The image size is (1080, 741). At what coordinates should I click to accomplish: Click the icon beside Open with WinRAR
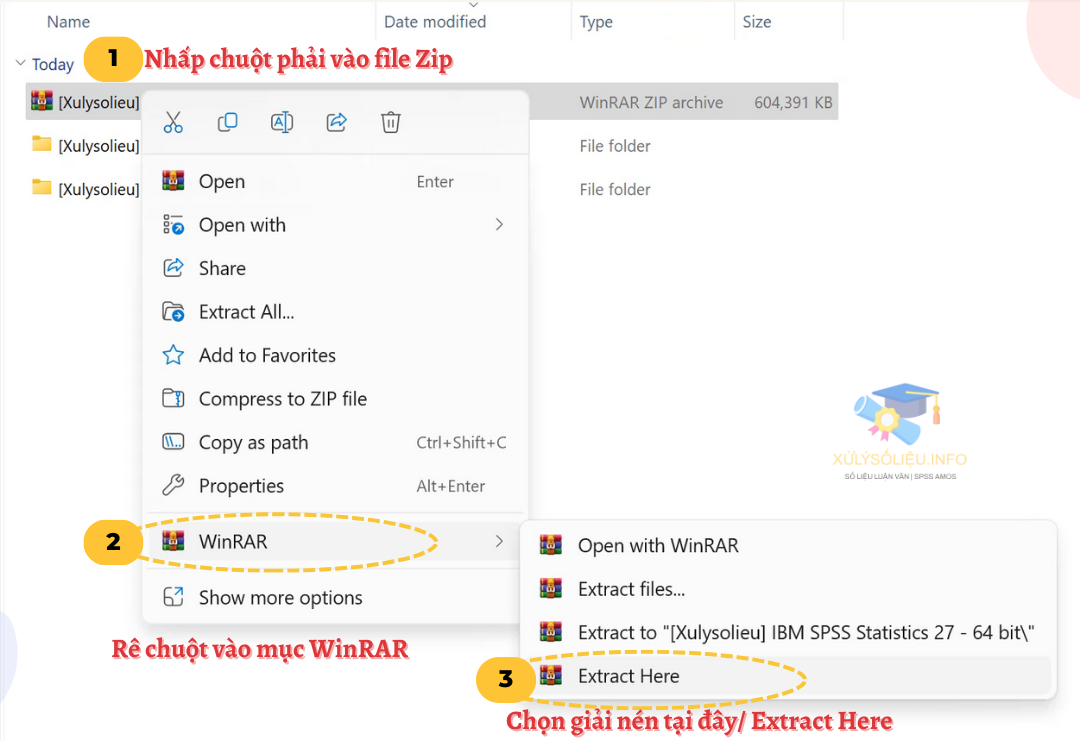tap(550, 545)
